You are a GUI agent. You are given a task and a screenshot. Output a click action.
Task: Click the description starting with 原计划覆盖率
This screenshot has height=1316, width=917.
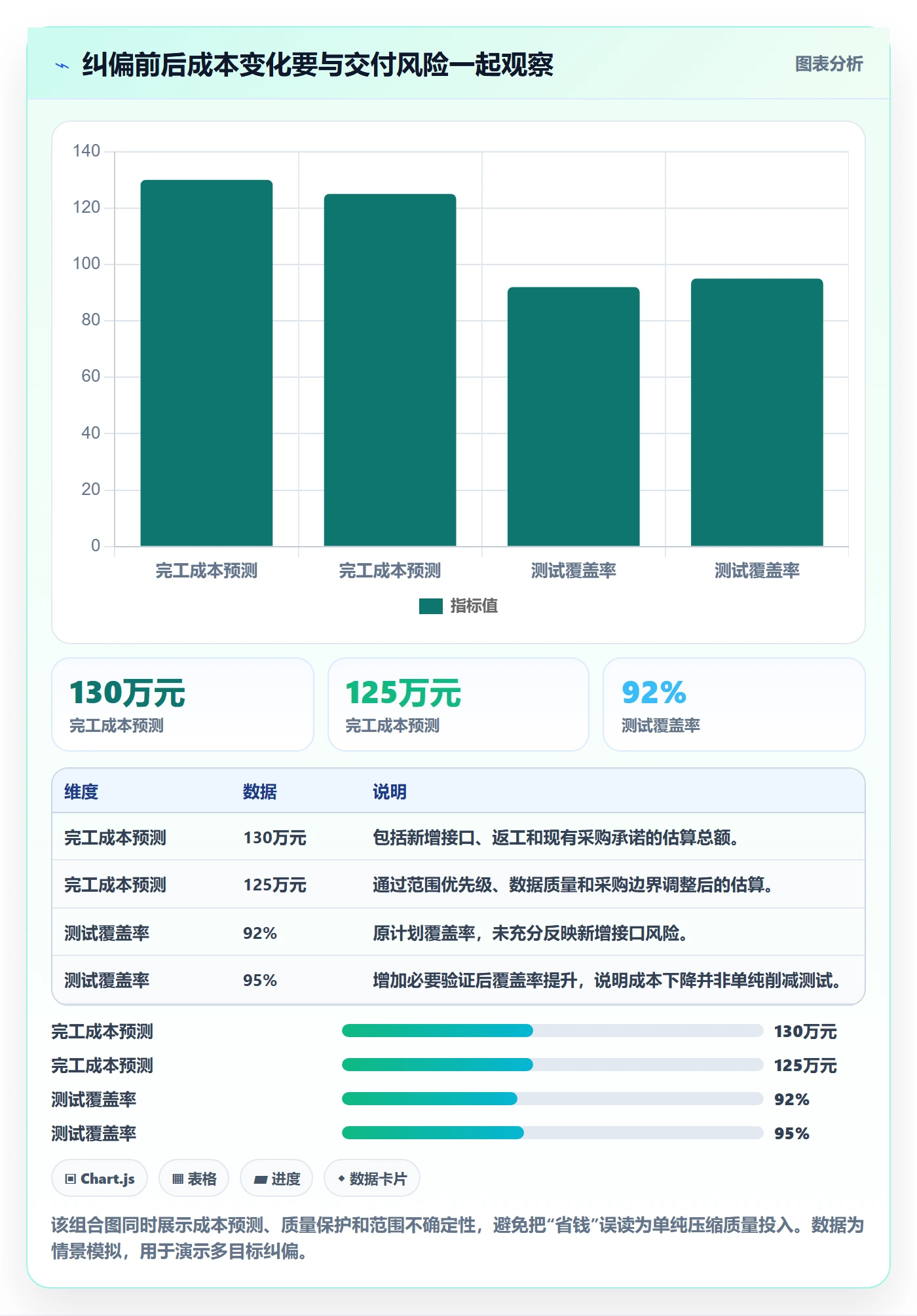tap(531, 933)
